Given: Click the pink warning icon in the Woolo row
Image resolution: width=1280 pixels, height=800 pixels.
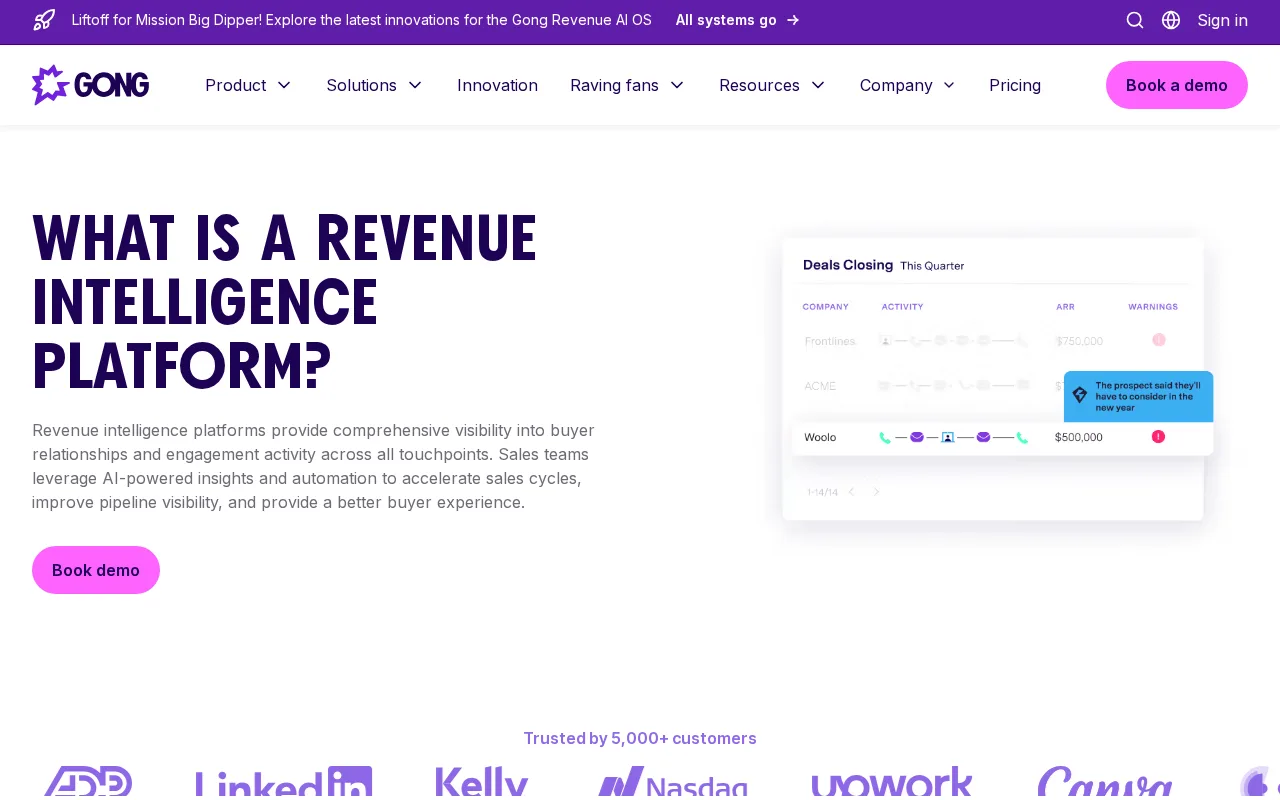Looking at the screenshot, I should tap(1158, 436).
